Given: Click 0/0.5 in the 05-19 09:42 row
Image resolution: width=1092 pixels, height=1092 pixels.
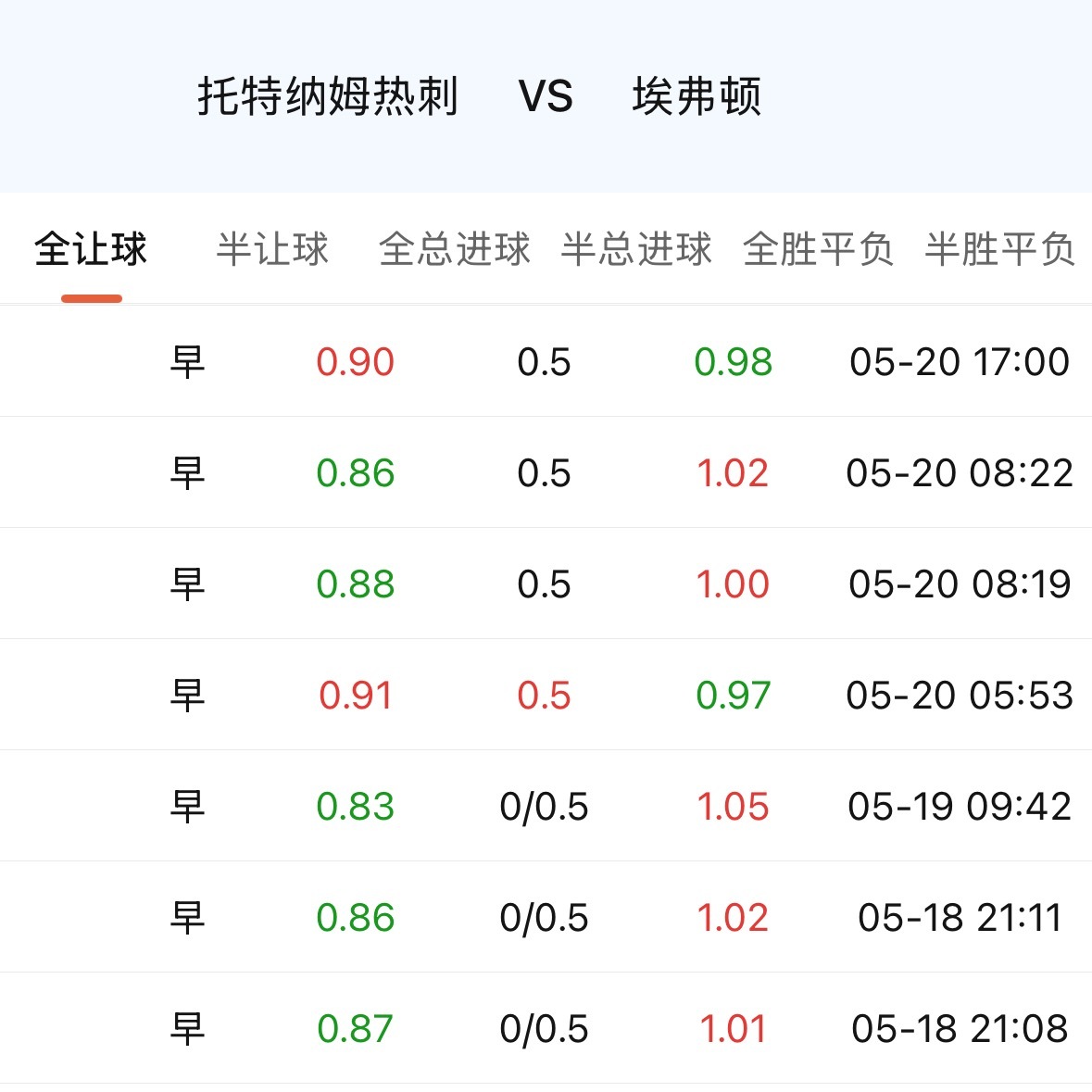Looking at the screenshot, I should (x=544, y=807).
